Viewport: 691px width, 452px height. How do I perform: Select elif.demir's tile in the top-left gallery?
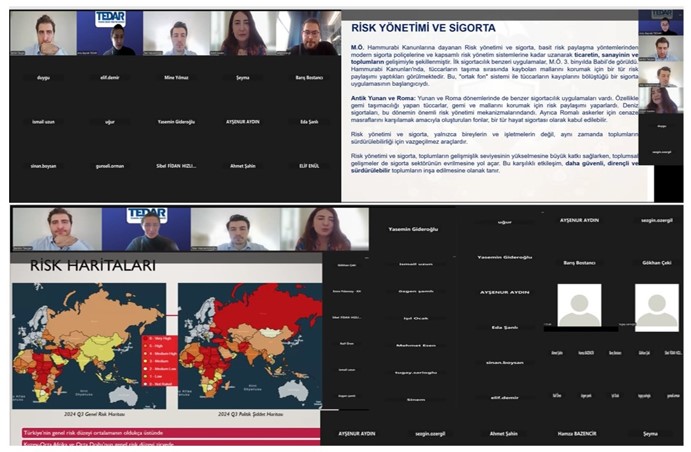pos(110,78)
